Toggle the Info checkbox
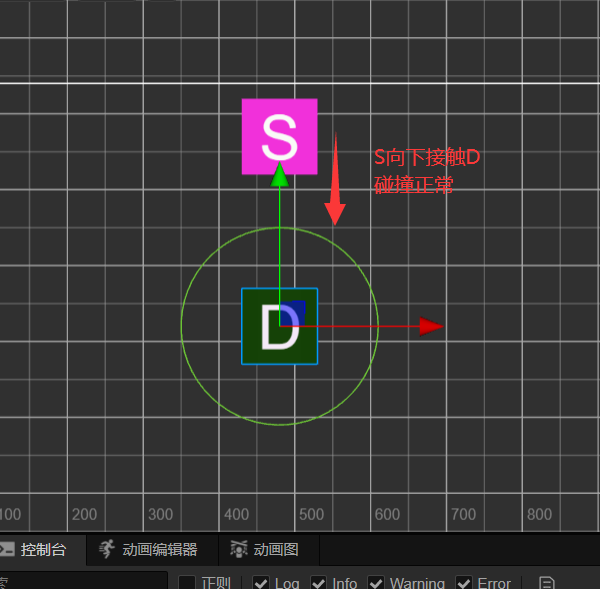 pyautogui.click(x=318, y=582)
